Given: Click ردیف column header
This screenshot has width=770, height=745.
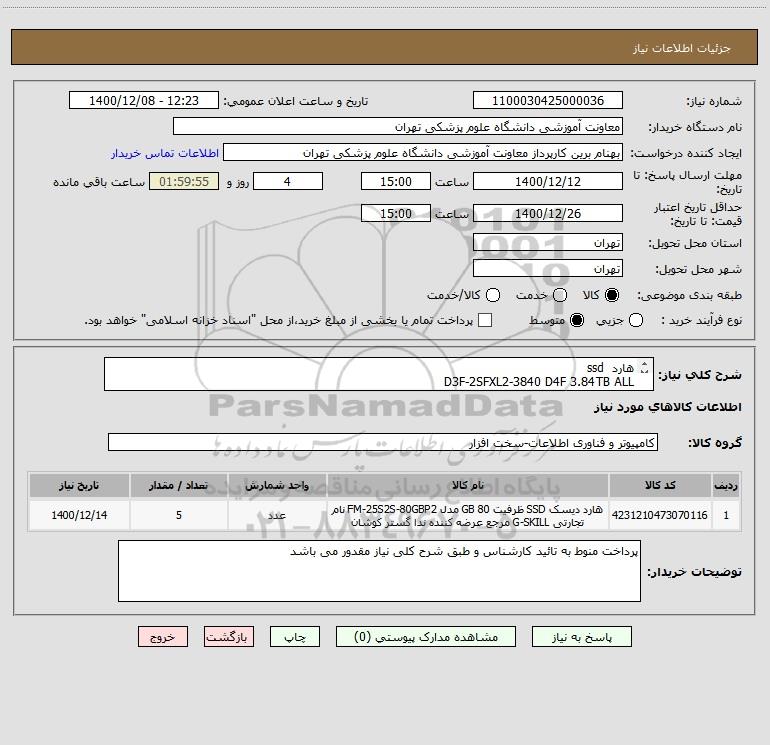Looking at the screenshot, I should coord(726,485).
